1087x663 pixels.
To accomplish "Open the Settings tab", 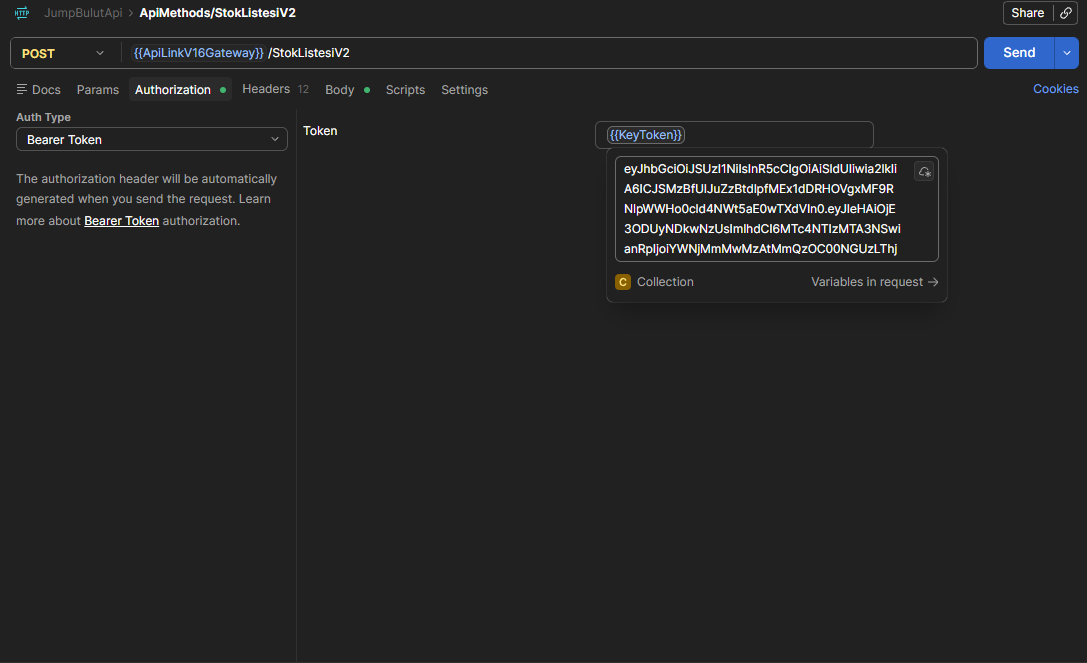I will pyautogui.click(x=464, y=89).
